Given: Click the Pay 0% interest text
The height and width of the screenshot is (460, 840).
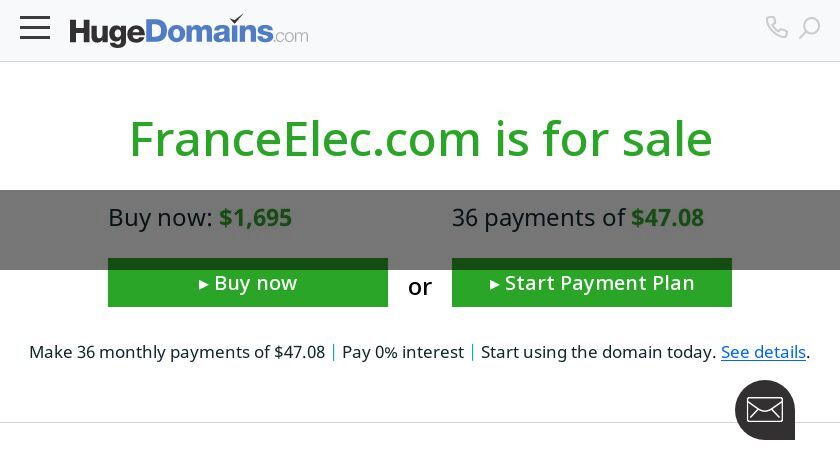Looking at the screenshot, I should pyautogui.click(x=403, y=352).
